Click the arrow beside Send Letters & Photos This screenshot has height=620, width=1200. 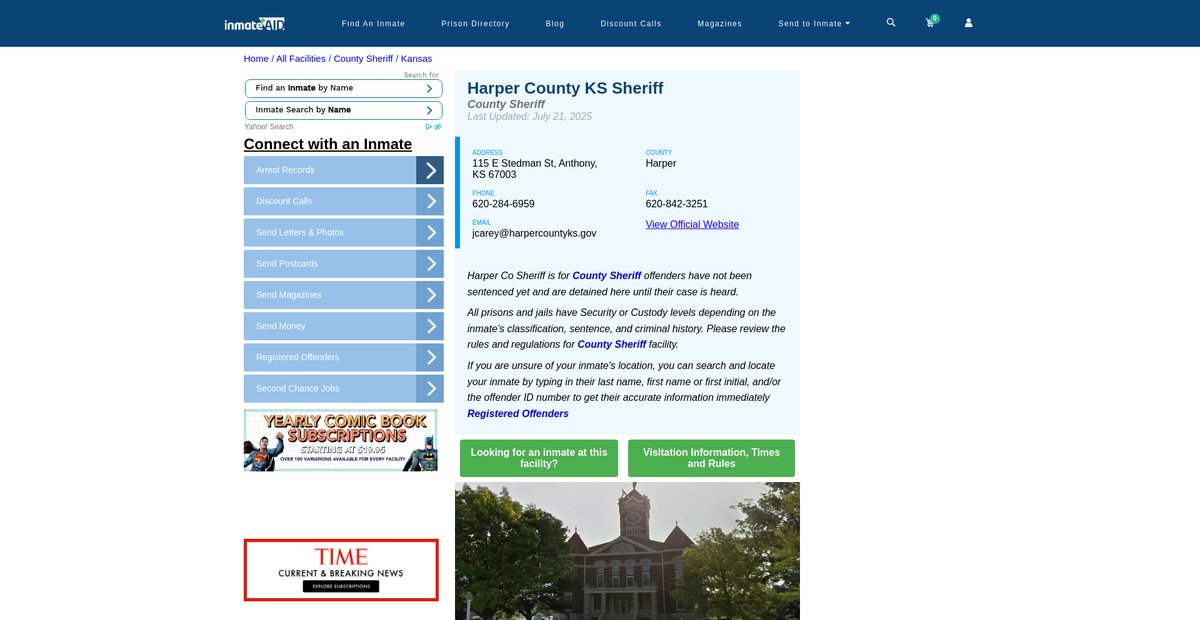(430, 232)
